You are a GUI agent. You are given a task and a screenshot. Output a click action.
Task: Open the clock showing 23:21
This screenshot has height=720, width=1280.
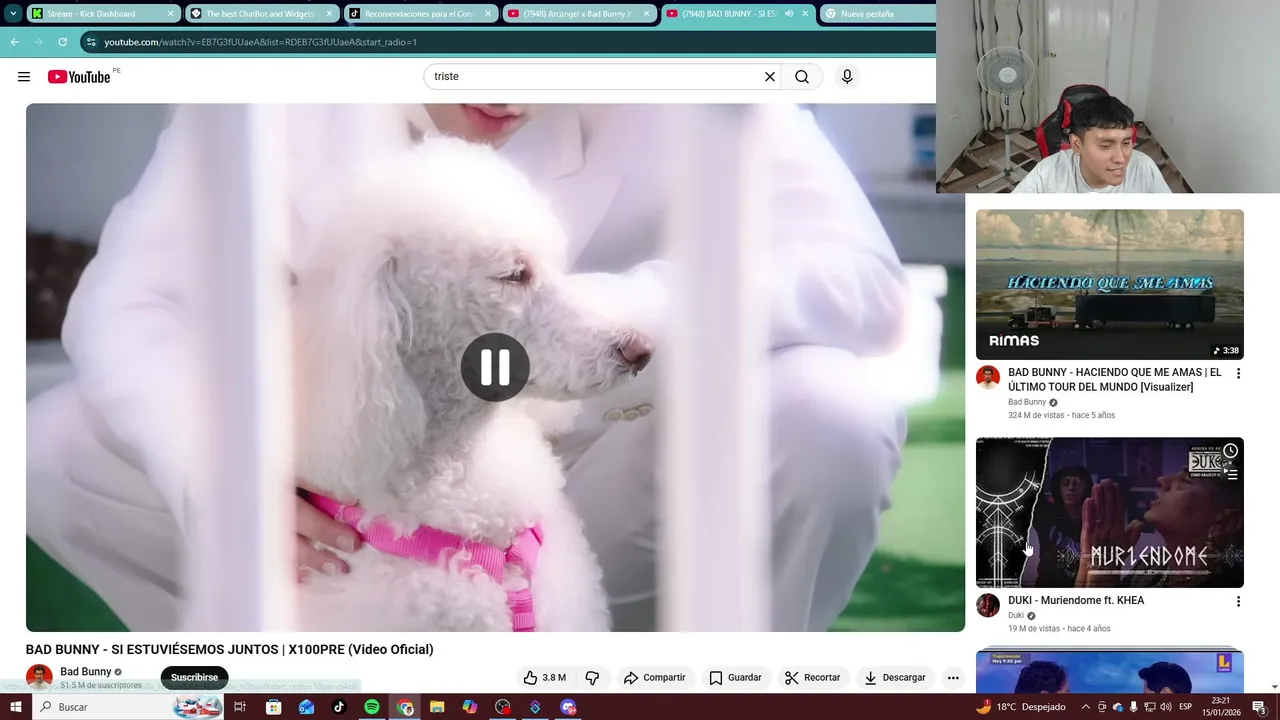coord(1223,707)
